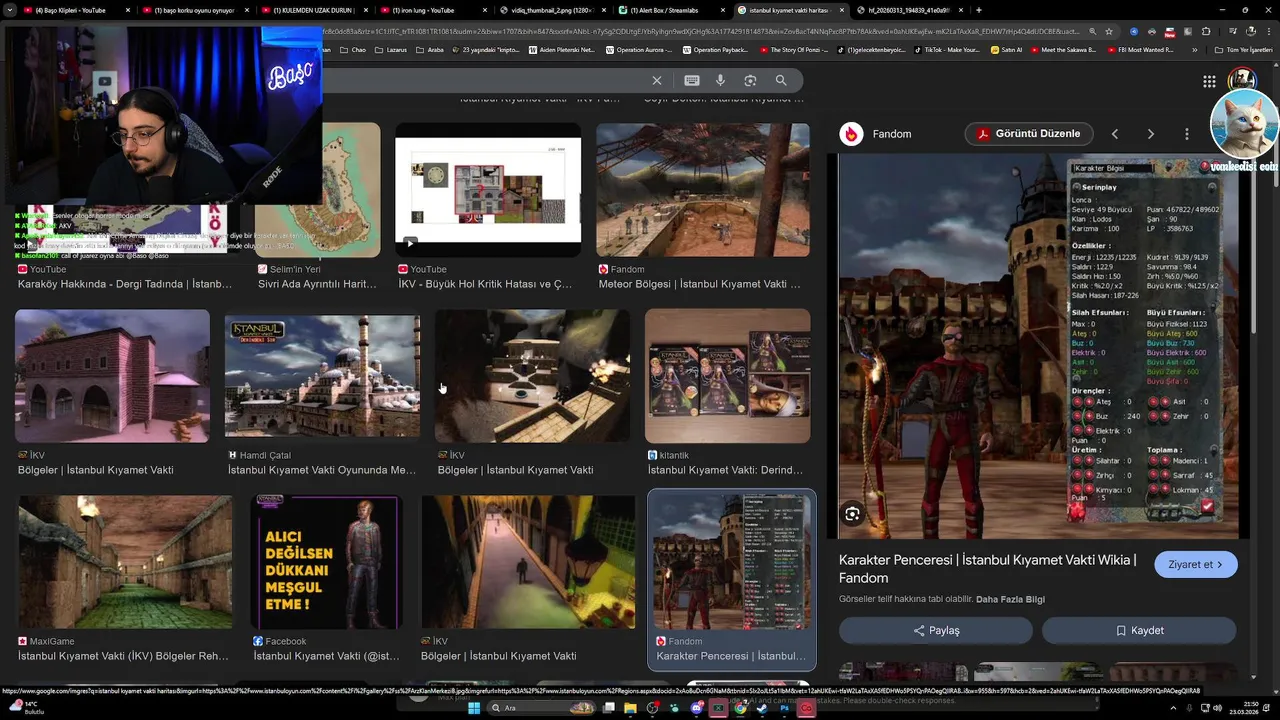Open the Google apps grid

tap(1209, 81)
